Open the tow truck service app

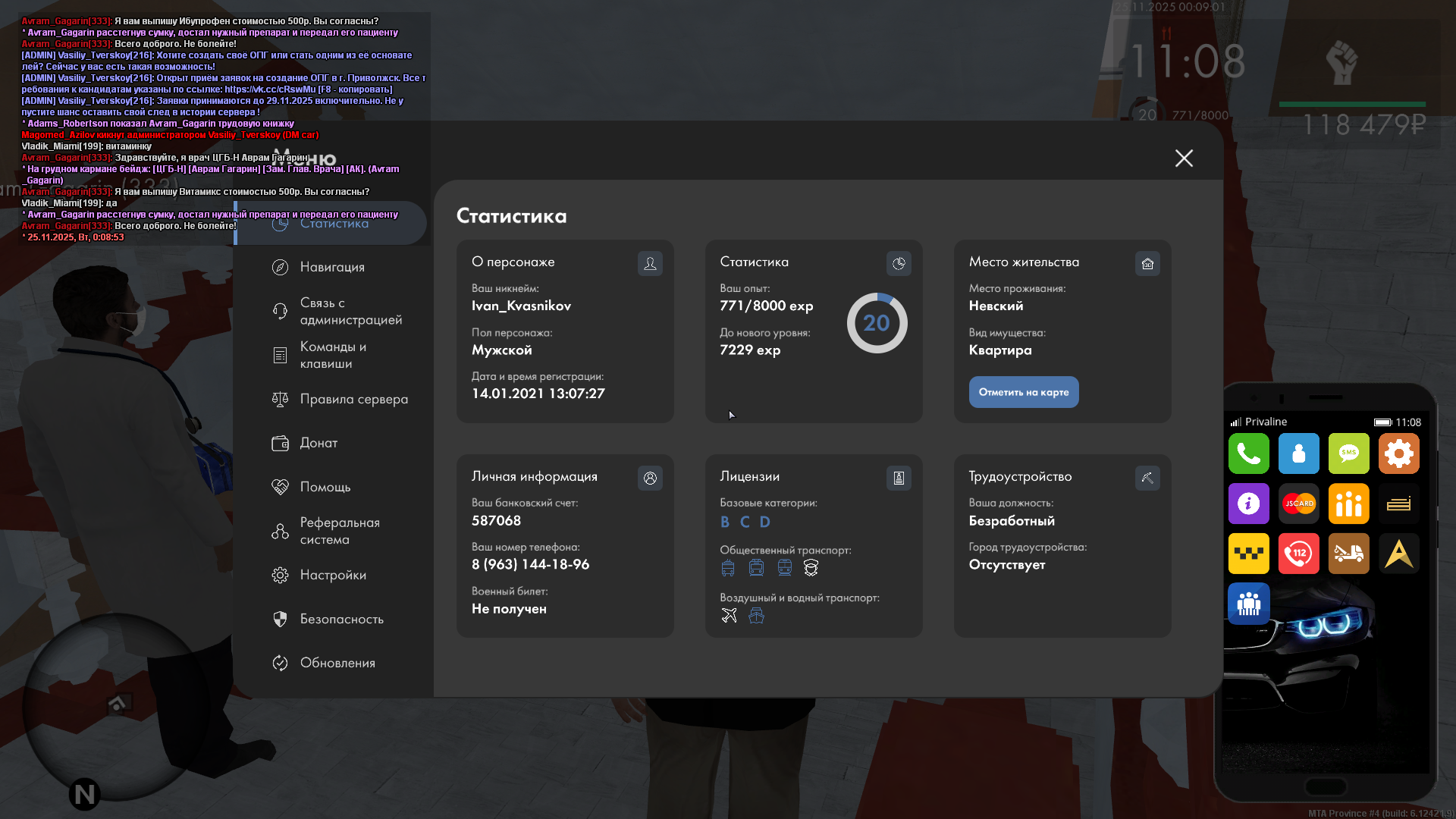1348,554
